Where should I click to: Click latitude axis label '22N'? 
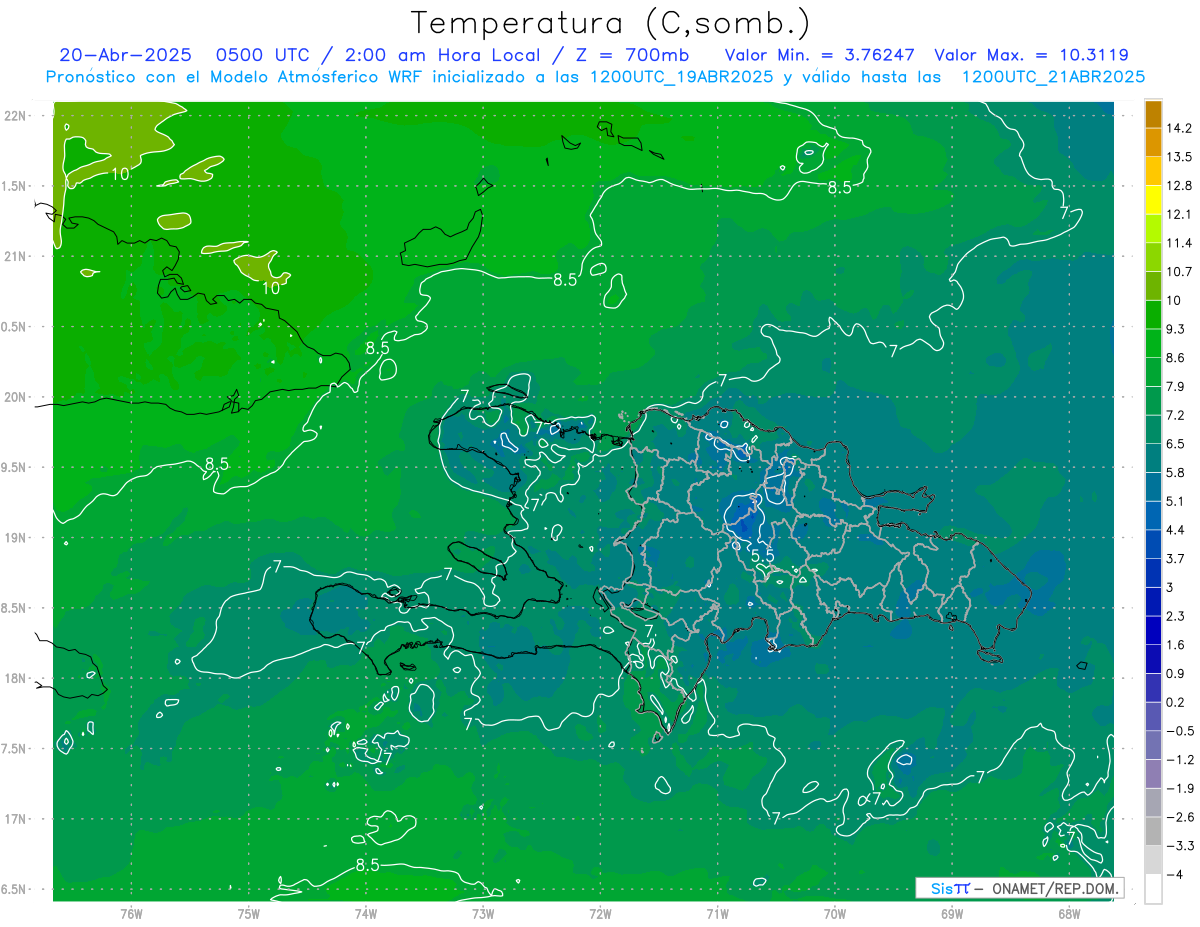[16, 116]
